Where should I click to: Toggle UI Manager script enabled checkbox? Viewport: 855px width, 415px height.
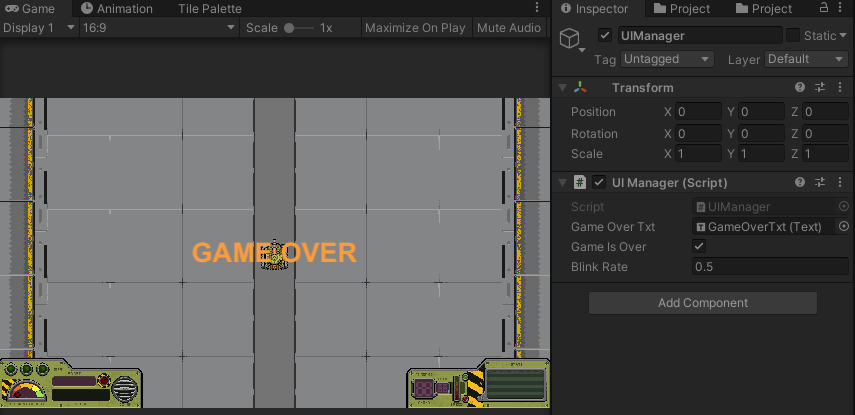599,182
